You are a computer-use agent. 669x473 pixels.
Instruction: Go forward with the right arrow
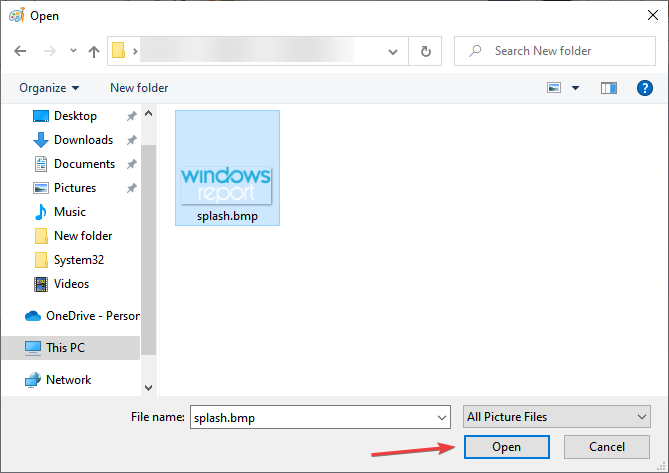[50, 51]
